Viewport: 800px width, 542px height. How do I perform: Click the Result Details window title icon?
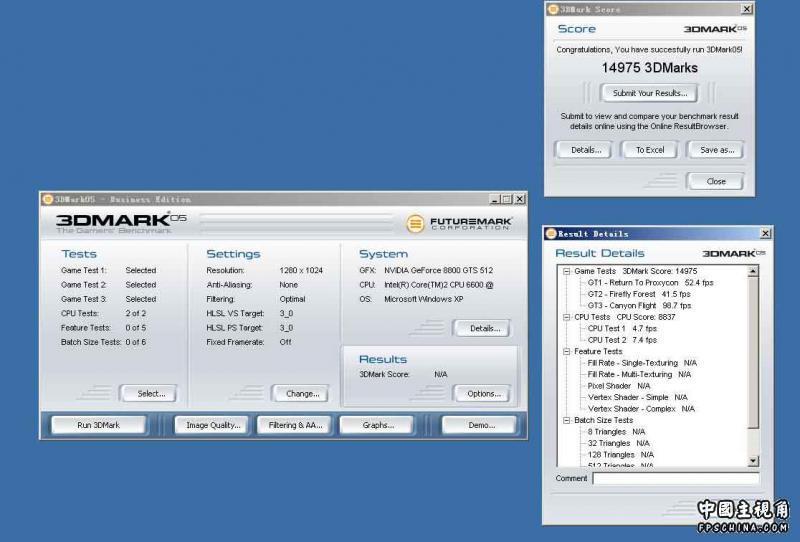[551, 234]
